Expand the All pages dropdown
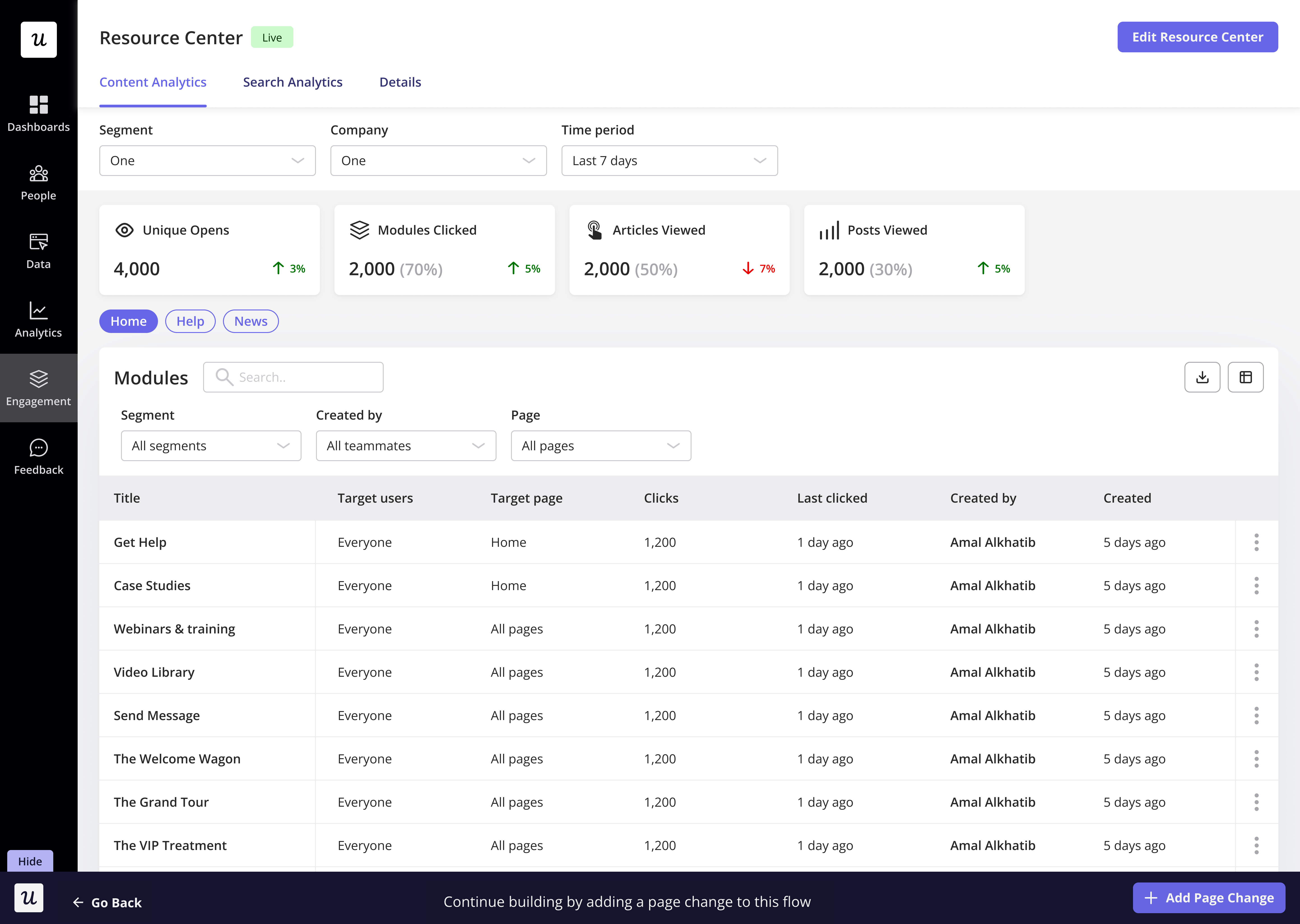 pyautogui.click(x=601, y=446)
